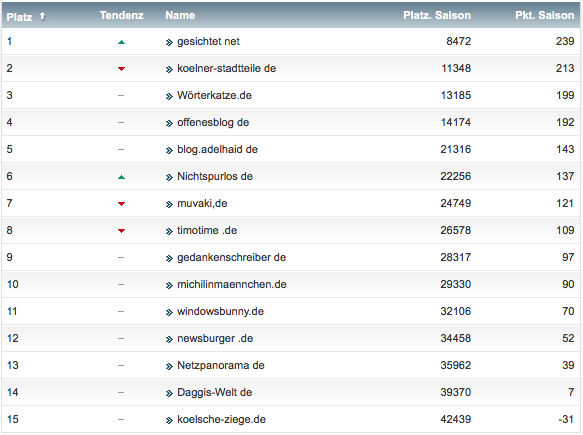
Task: Click double-chevron icon before Netzpanorama de
Action: click(x=169, y=366)
